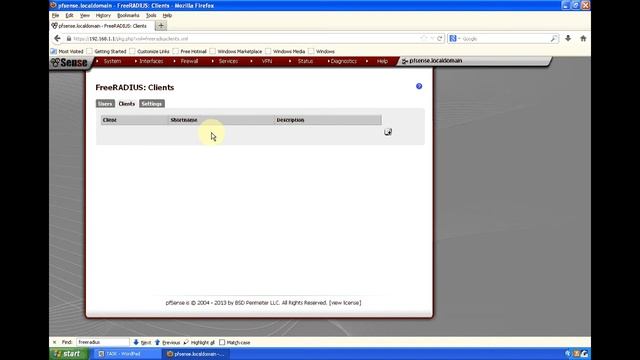Open a new tab with plus button

[161, 26]
